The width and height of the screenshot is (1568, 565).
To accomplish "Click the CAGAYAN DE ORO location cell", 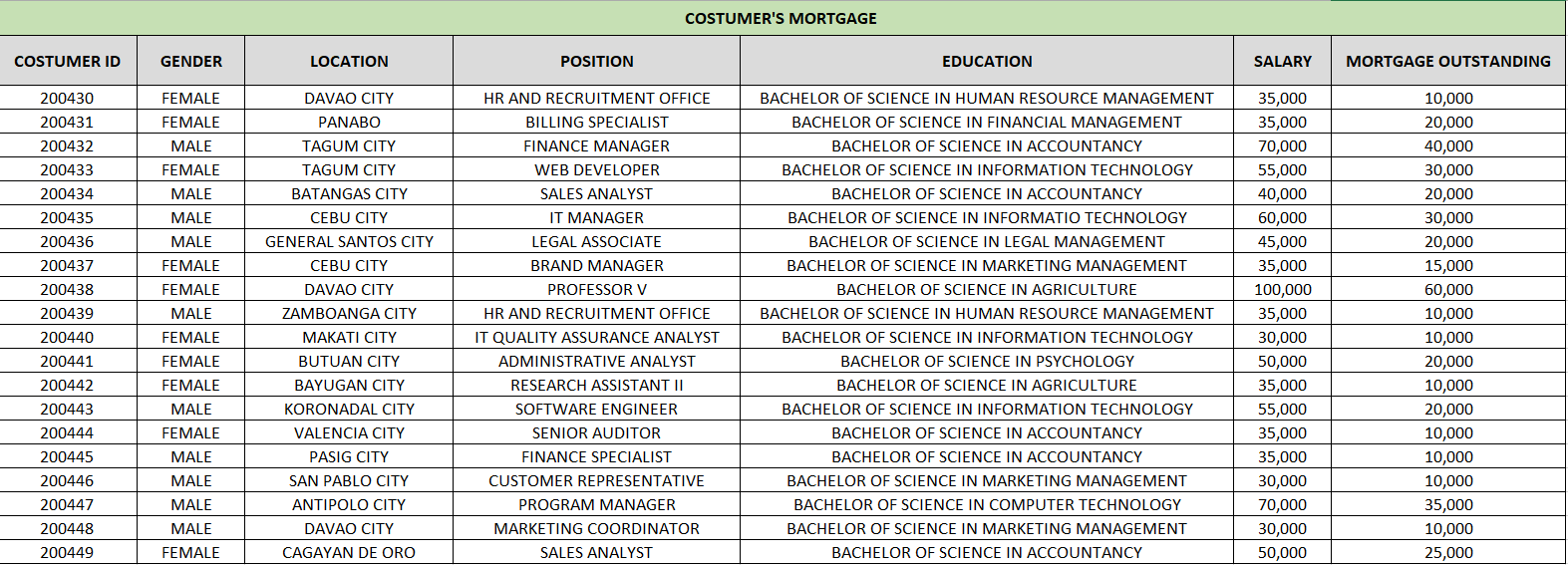I will point(349,552).
